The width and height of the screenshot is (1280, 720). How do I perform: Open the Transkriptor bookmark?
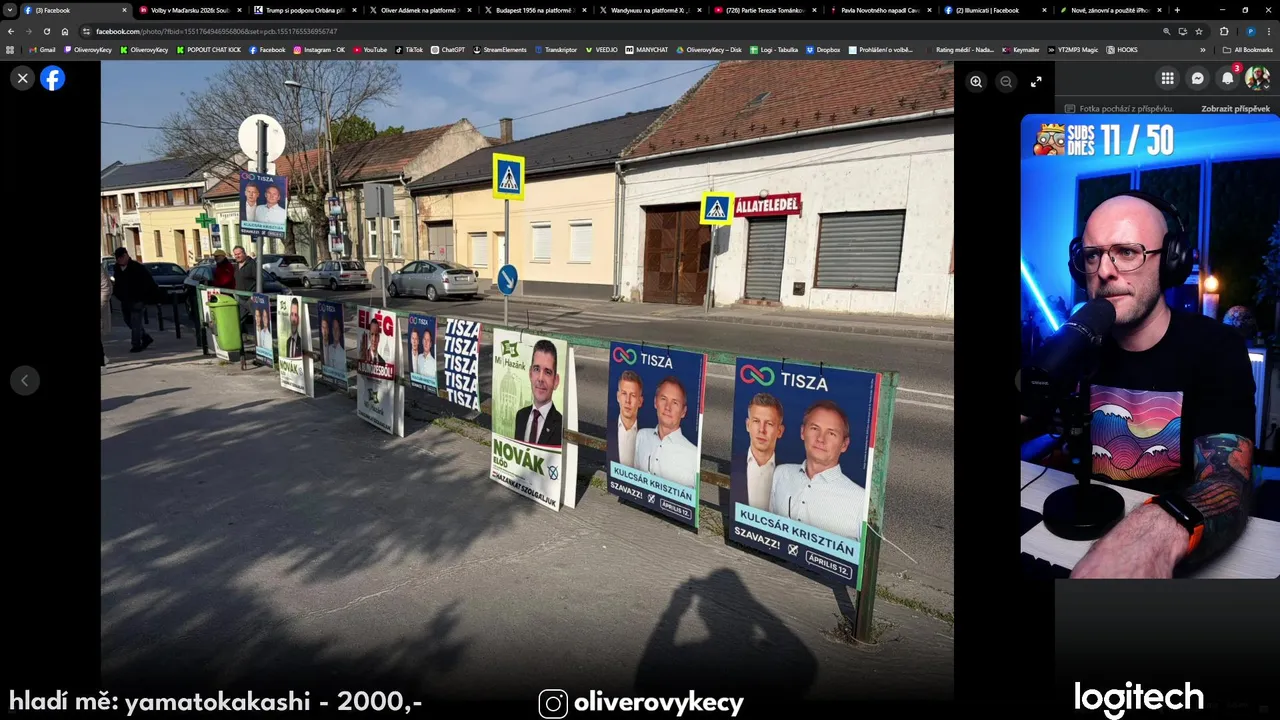point(556,49)
